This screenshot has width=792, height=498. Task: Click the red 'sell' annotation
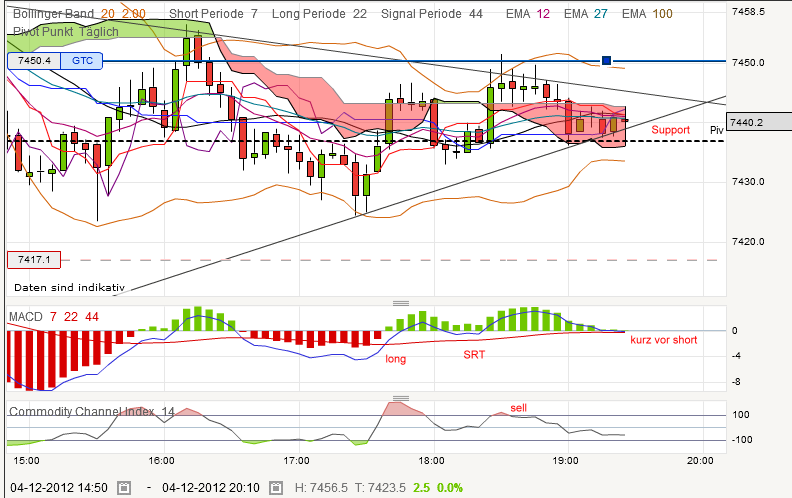click(x=519, y=408)
